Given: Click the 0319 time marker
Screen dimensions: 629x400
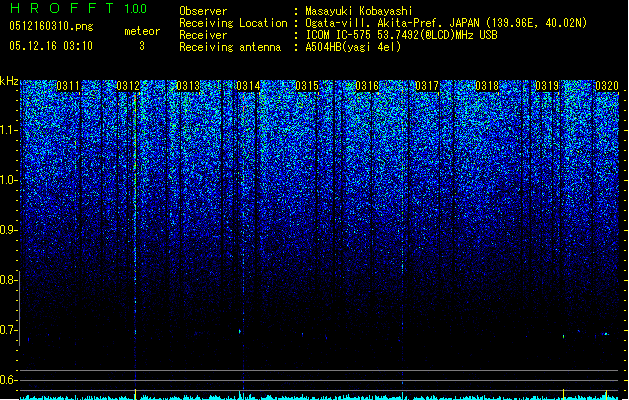Looking at the screenshot, I should click(x=547, y=86).
